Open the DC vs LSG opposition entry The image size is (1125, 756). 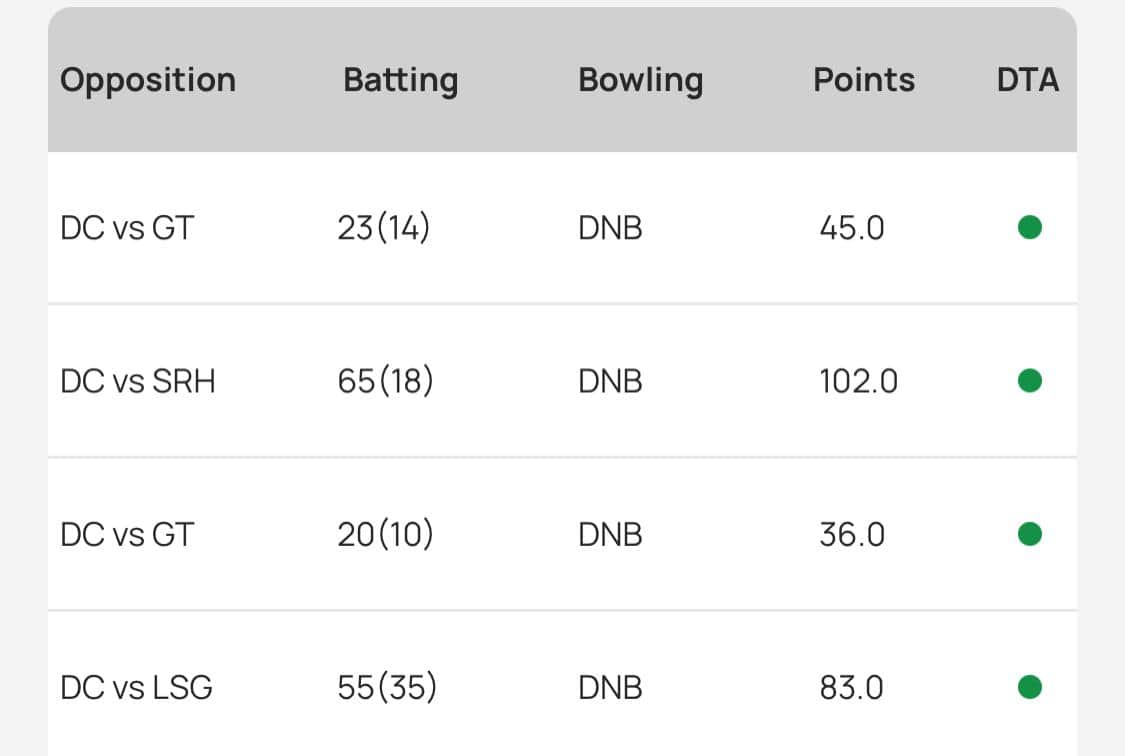(136, 688)
